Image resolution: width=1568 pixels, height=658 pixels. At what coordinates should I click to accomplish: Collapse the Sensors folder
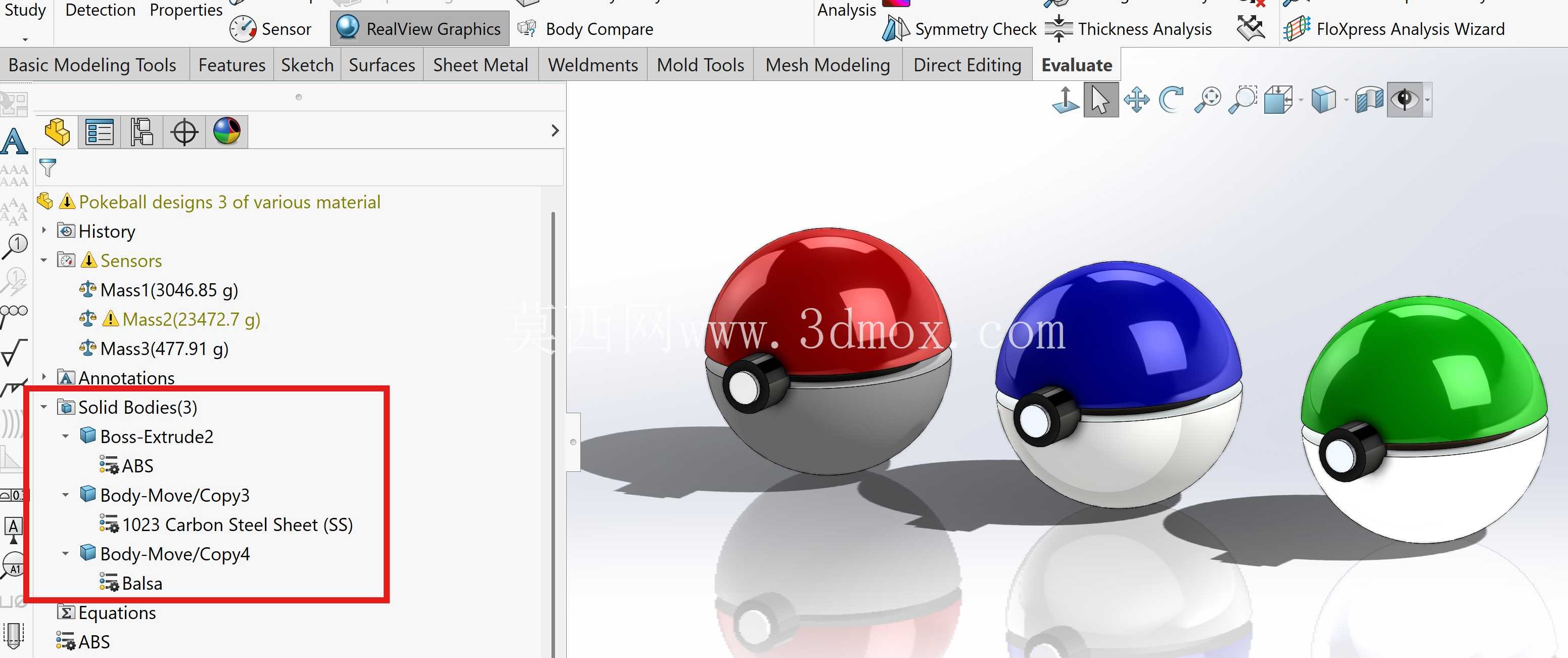click(44, 260)
